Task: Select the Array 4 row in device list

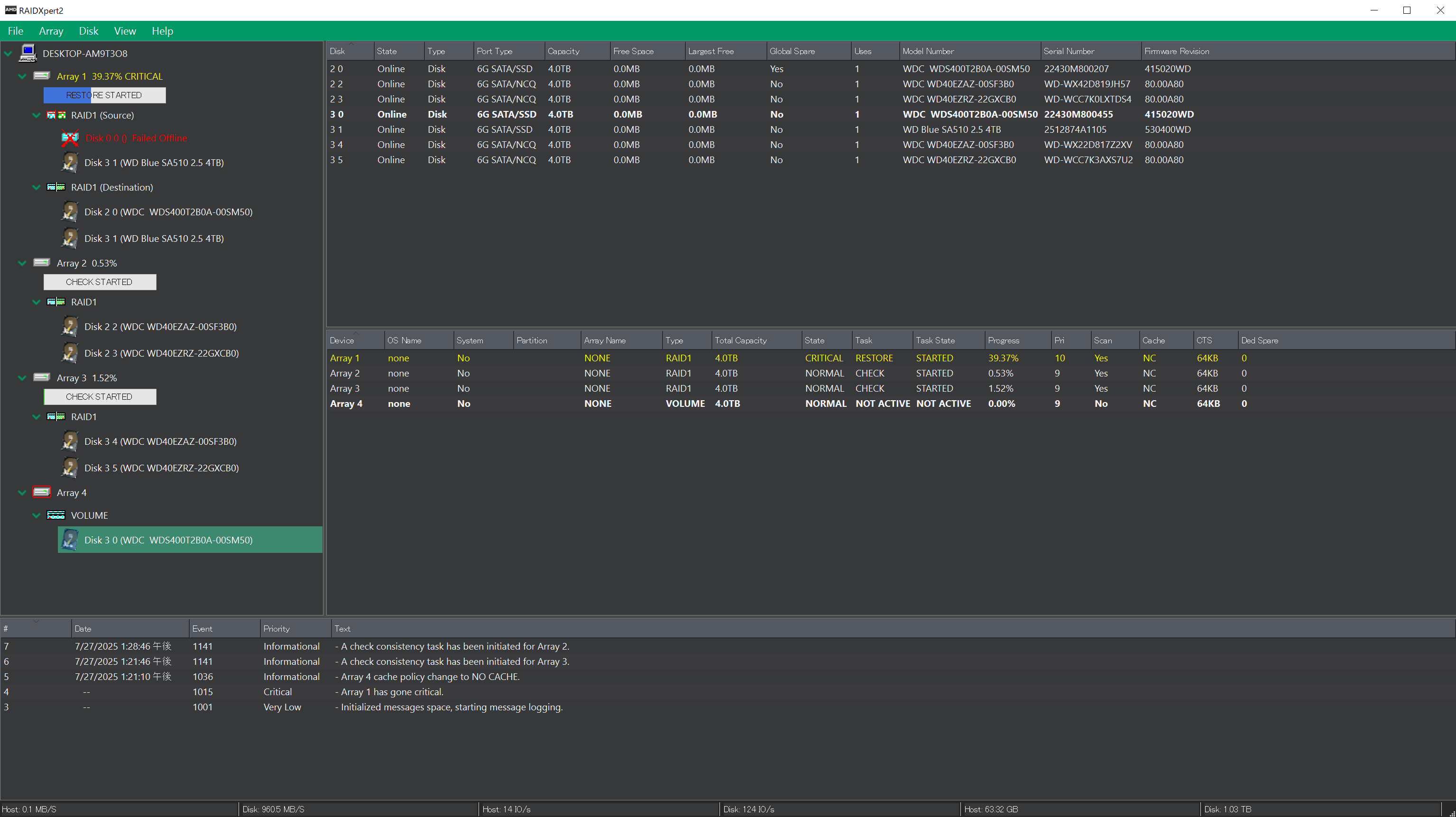Action: tap(346, 404)
